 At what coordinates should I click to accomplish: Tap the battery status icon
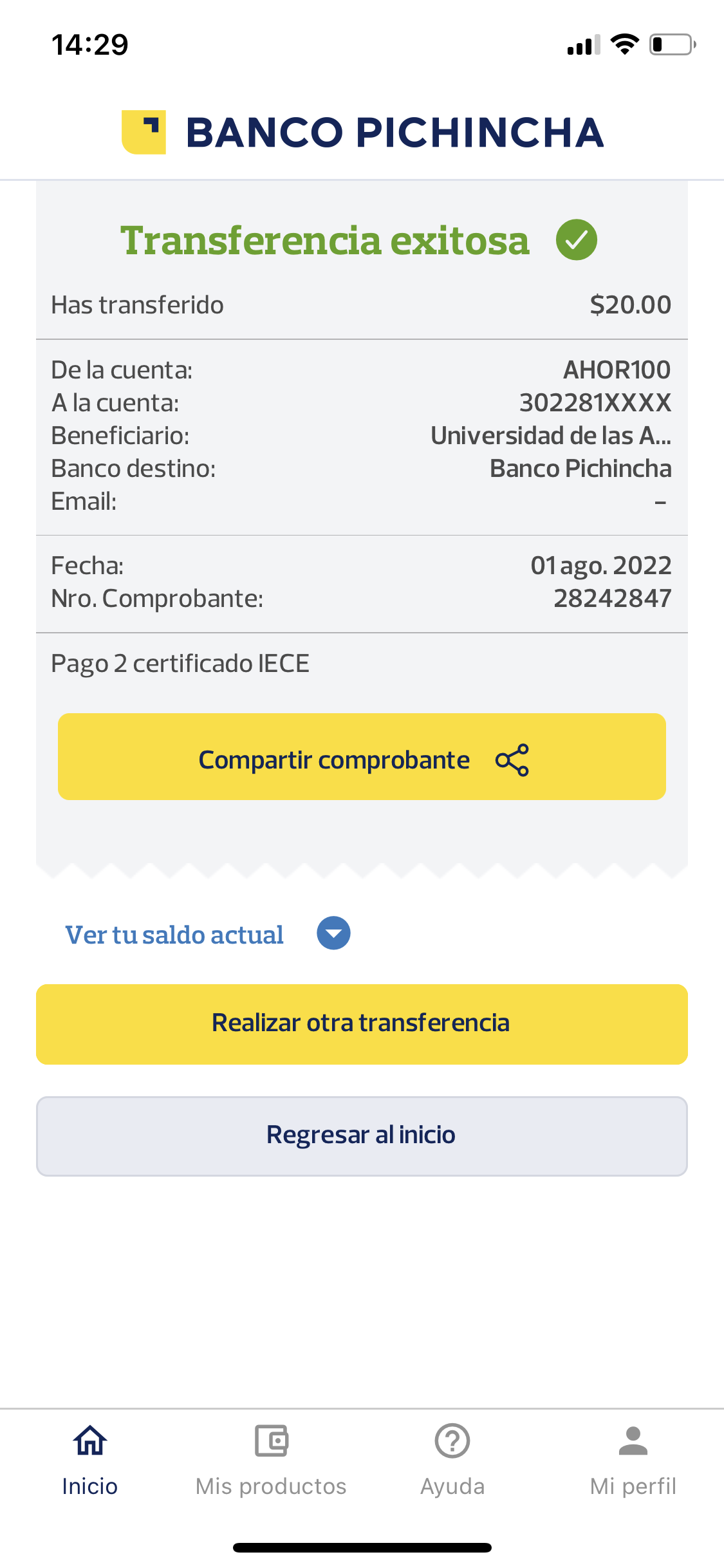[x=672, y=44]
